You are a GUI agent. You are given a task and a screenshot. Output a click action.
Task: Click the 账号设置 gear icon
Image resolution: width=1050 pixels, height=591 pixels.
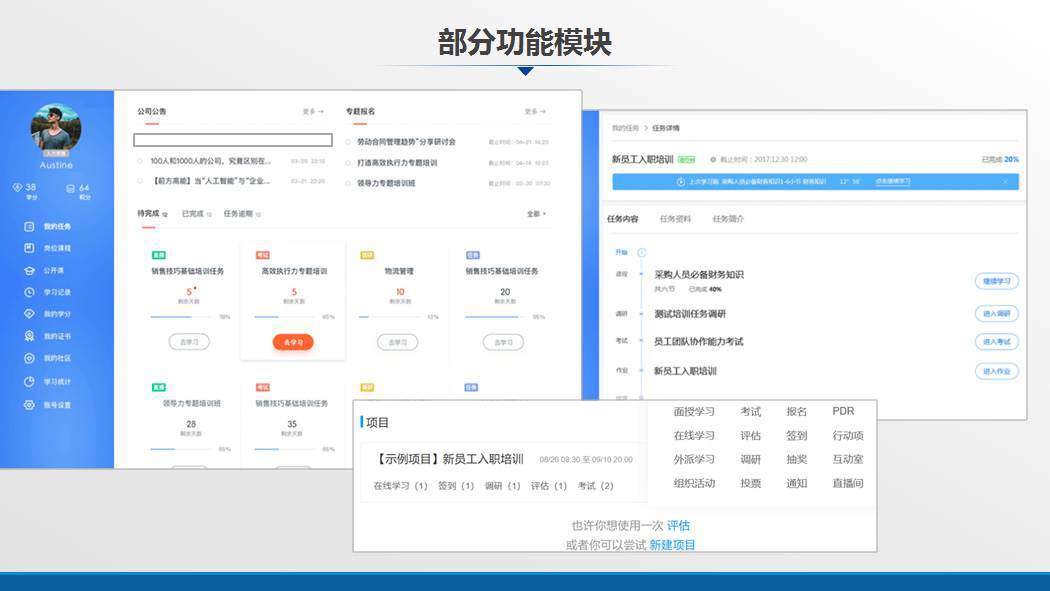[x=29, y=405]
